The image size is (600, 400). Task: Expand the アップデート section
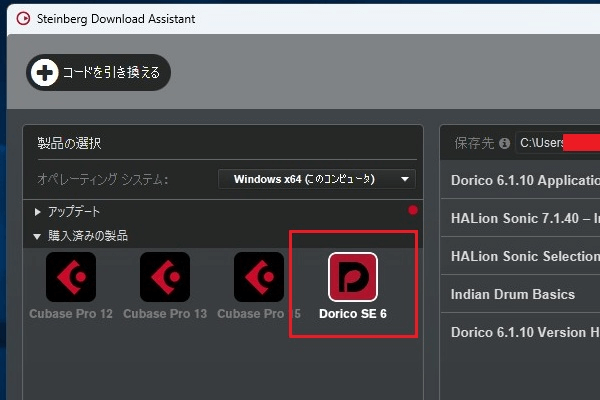pyautogui.click(x=38, y=212)
